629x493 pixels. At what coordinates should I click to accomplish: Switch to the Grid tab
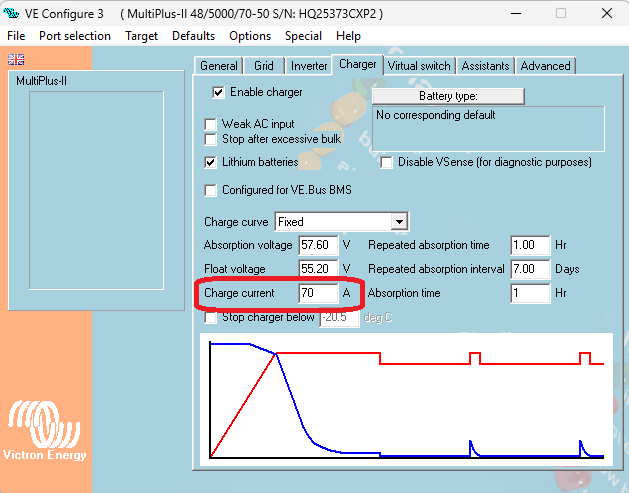pyautogui.click(x=264, y=66)
